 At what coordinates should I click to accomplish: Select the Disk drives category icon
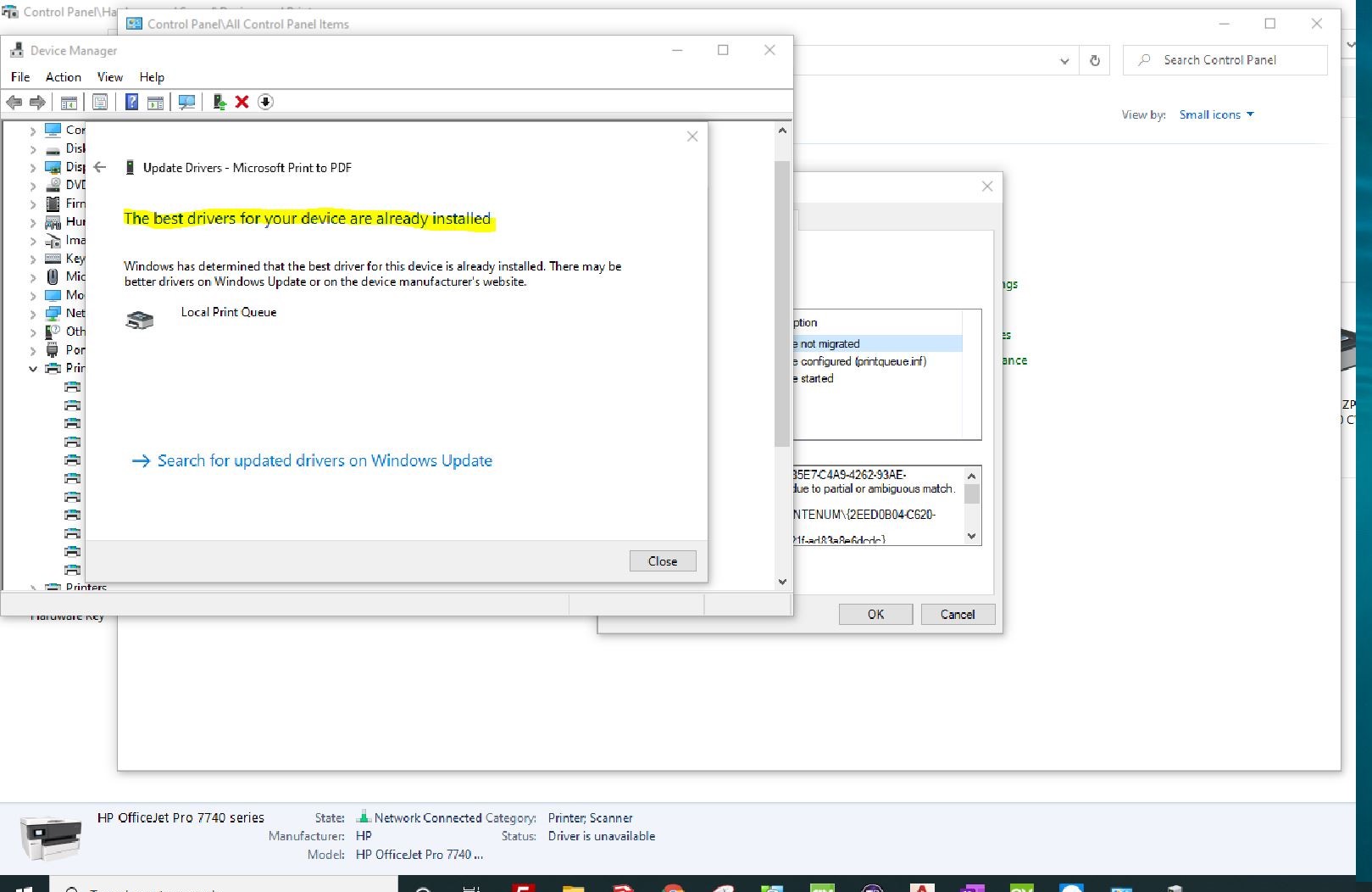(x=53, y=148)
